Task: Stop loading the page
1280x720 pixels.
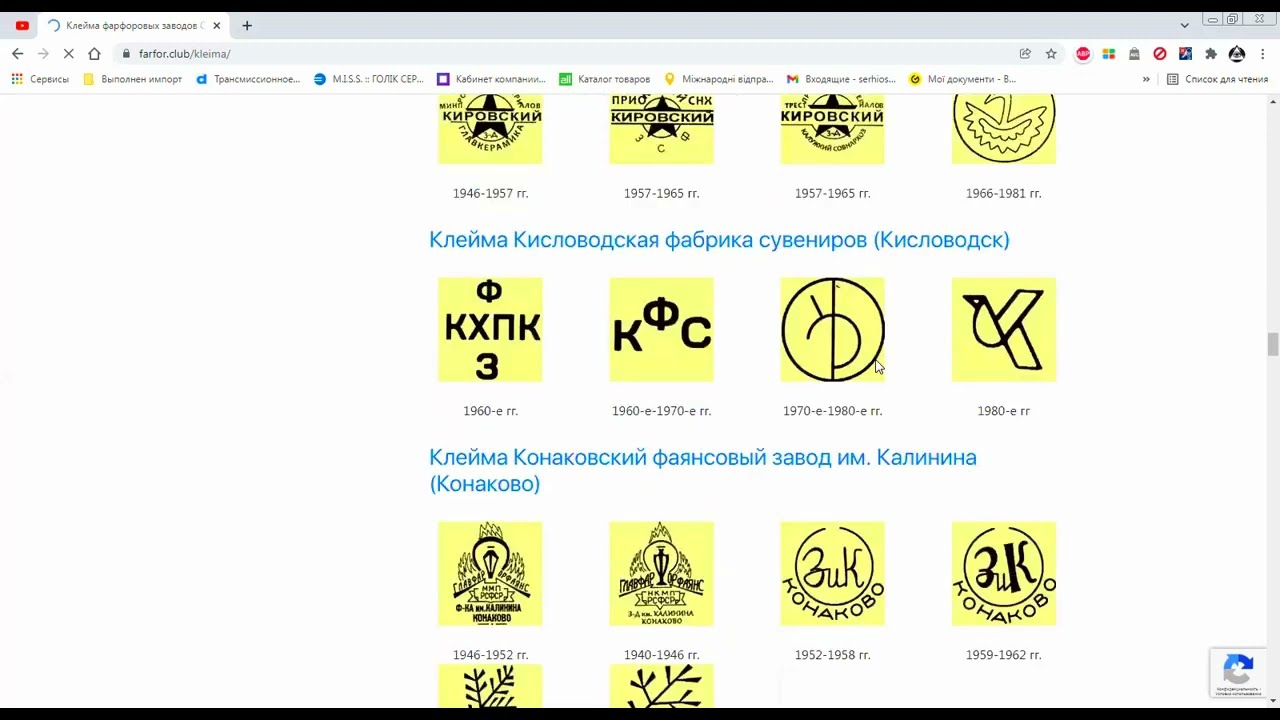Action: coord(68,54)
